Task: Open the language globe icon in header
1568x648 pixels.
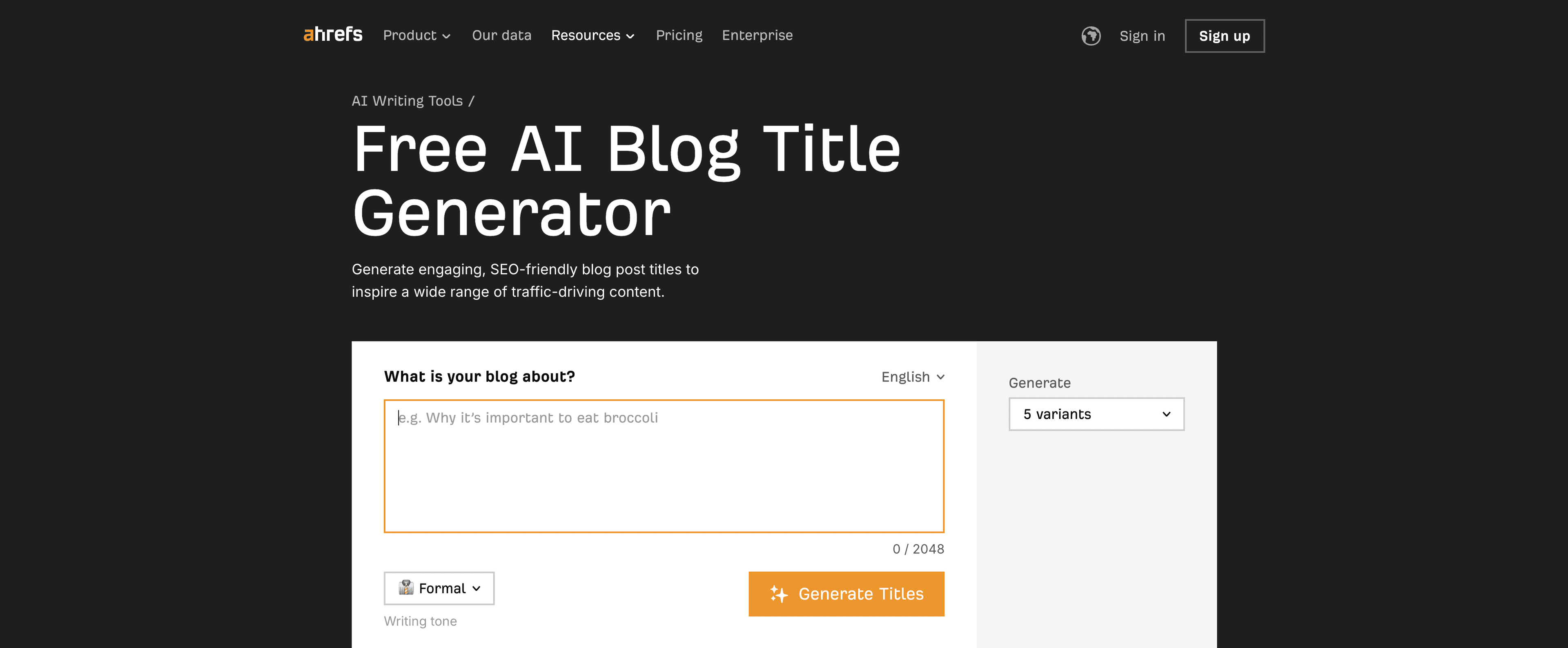Action: tap(1090, 36)
